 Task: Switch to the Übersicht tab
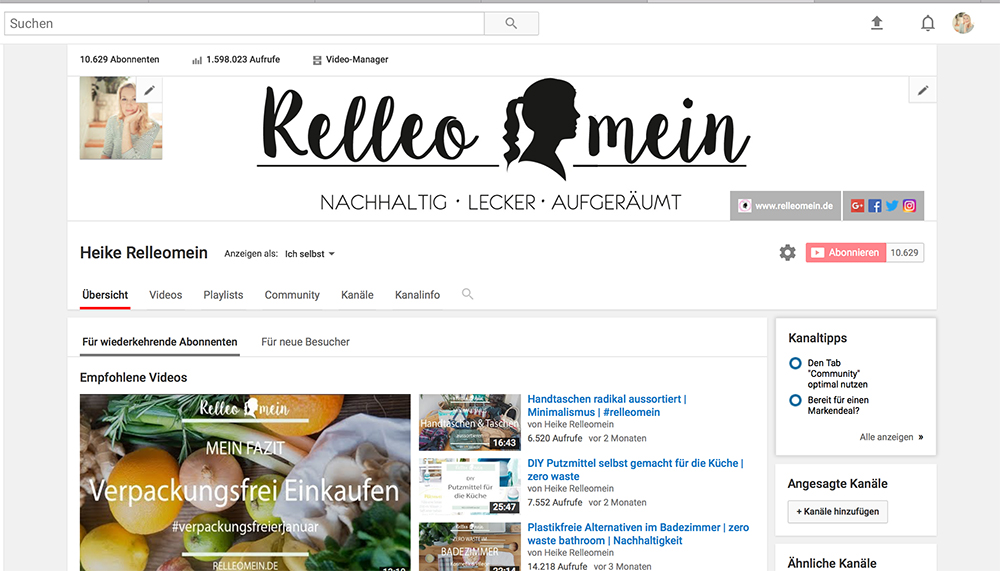click(x=105, y=295)
